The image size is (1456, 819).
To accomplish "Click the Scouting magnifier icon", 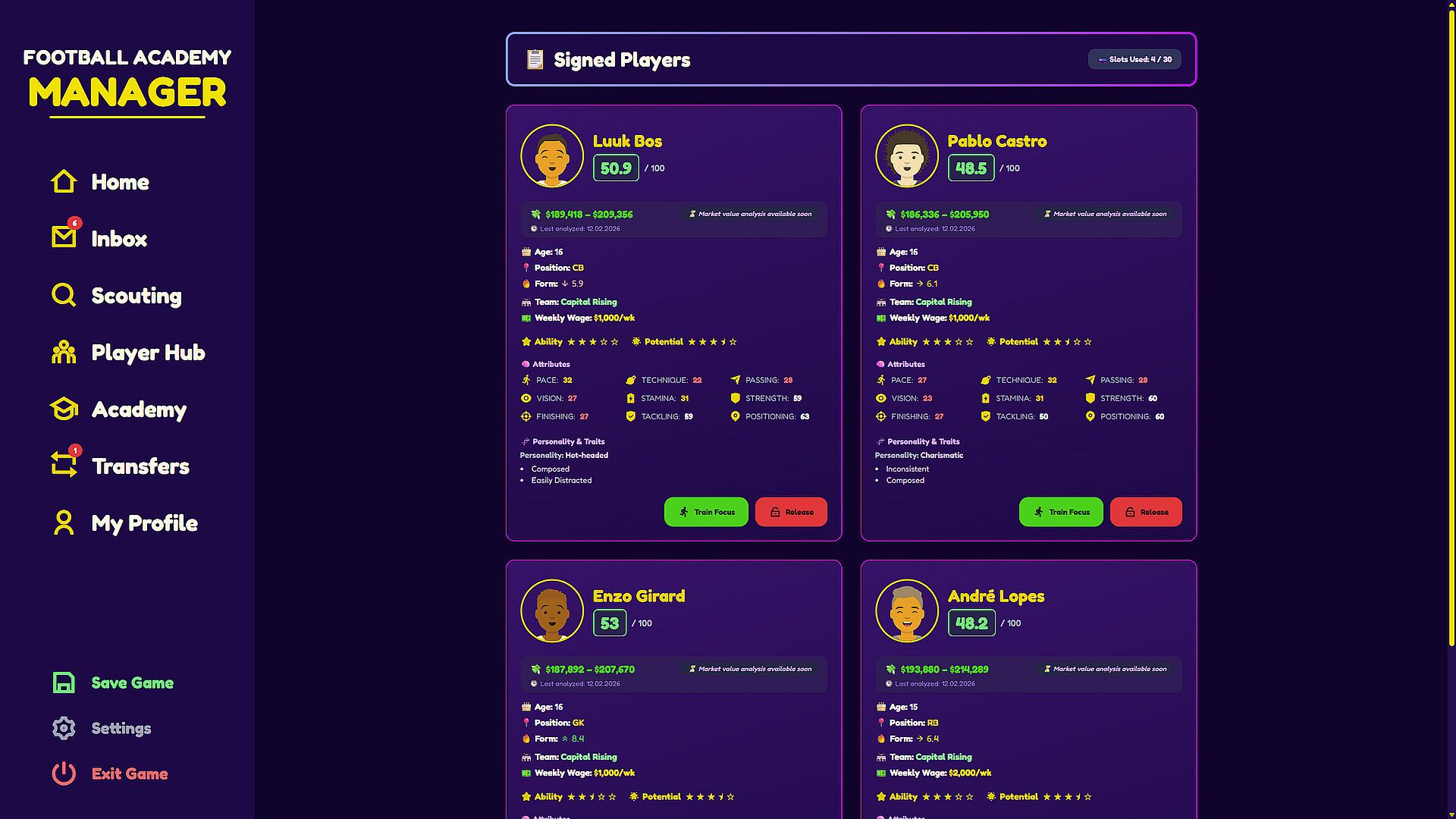I will 64,295.
